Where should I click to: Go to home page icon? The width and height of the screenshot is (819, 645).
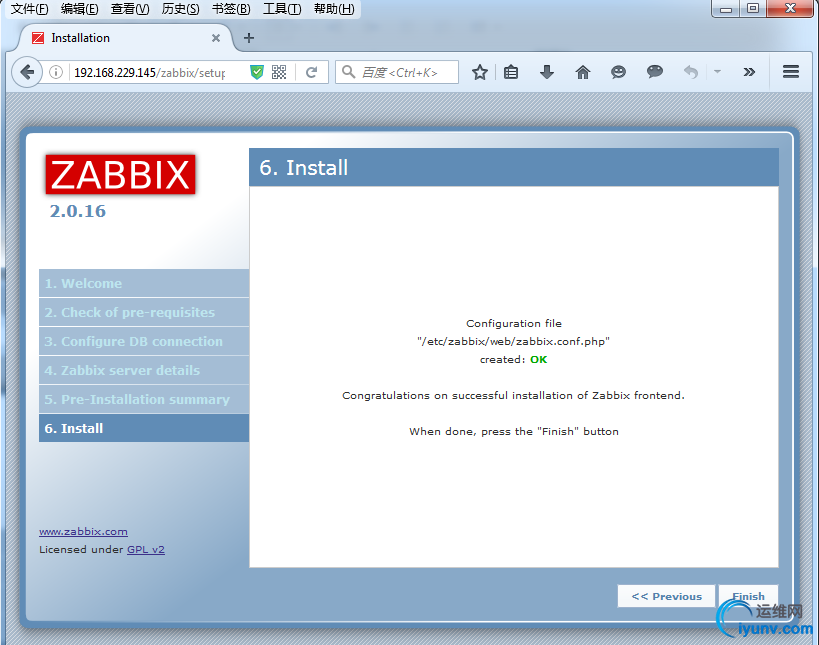tap(582, 72)
